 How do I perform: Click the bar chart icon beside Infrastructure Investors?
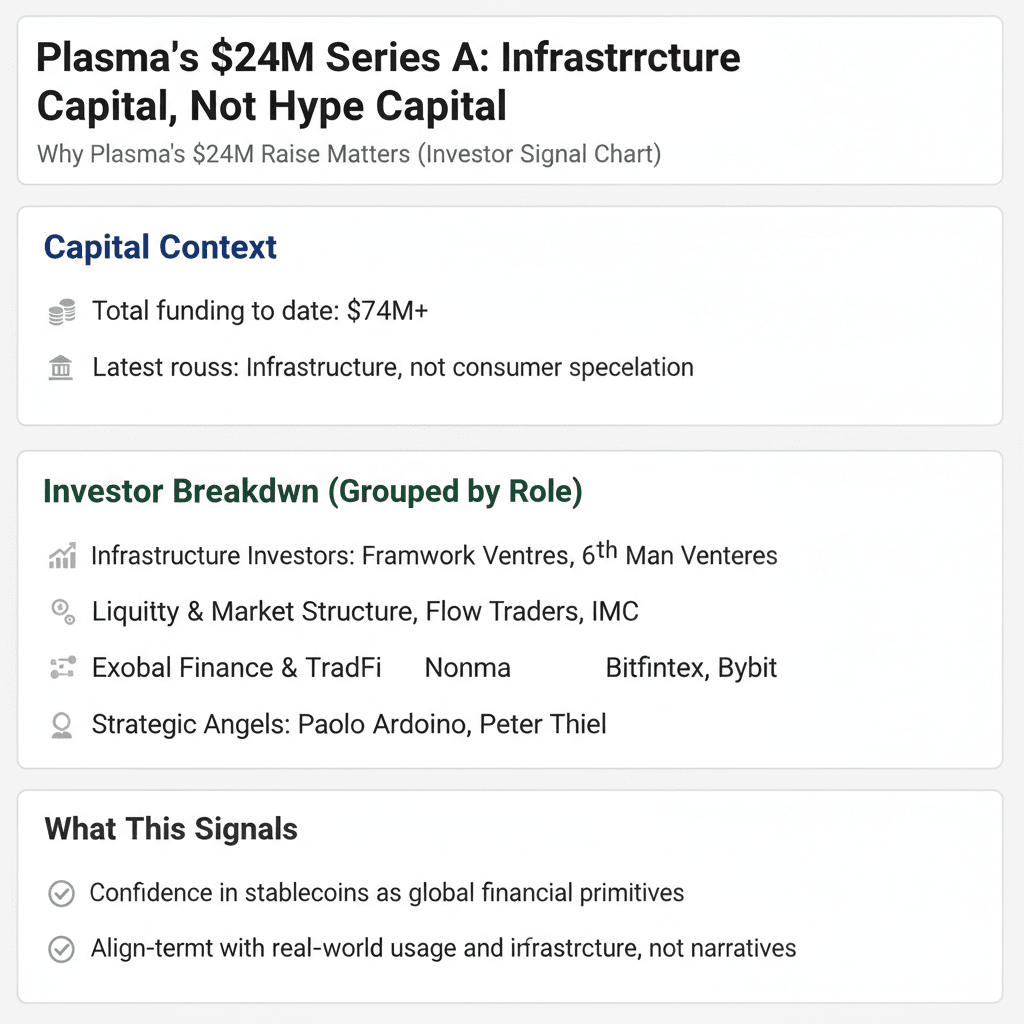[61, 556]
